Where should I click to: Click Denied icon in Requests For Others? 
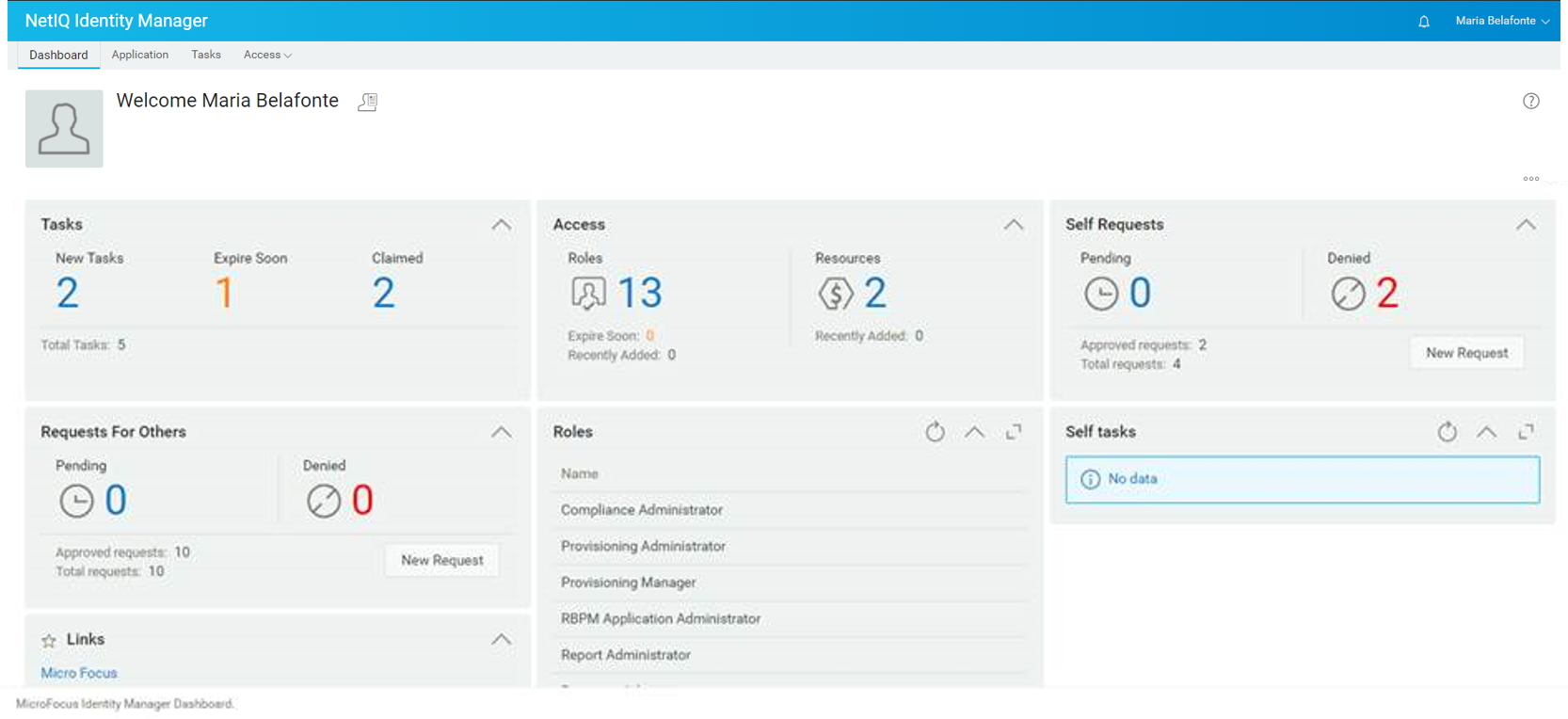click(324, 501)
